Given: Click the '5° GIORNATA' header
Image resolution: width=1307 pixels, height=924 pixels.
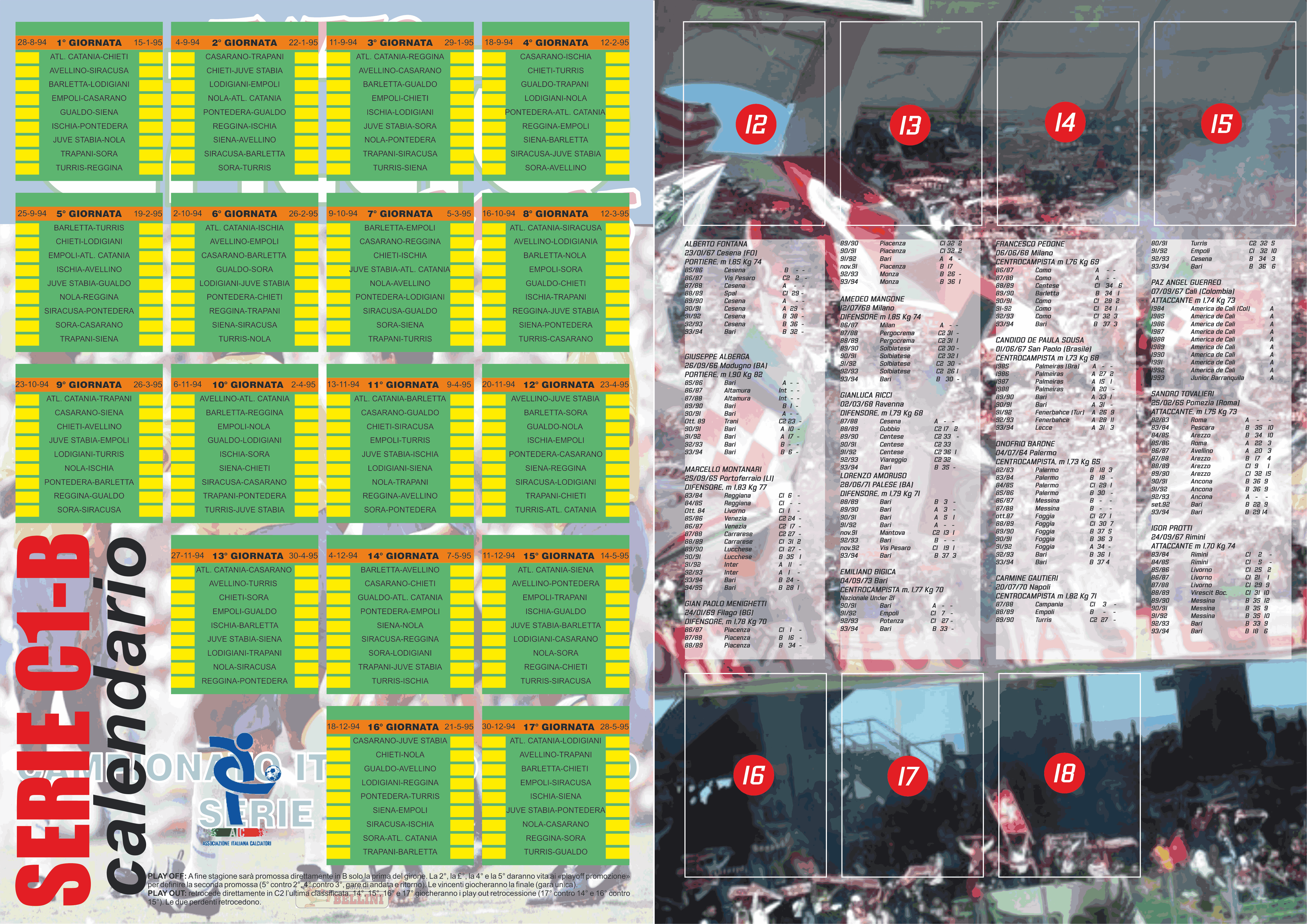Looking at the screenshot, I should pos(89,214).
